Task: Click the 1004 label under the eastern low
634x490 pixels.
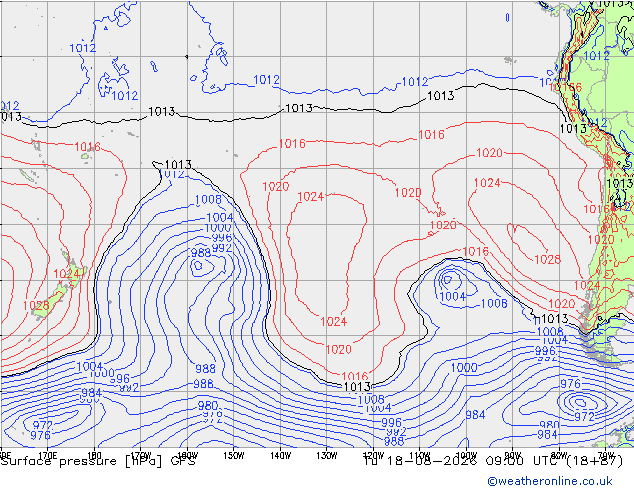Action: click(452, 296)
